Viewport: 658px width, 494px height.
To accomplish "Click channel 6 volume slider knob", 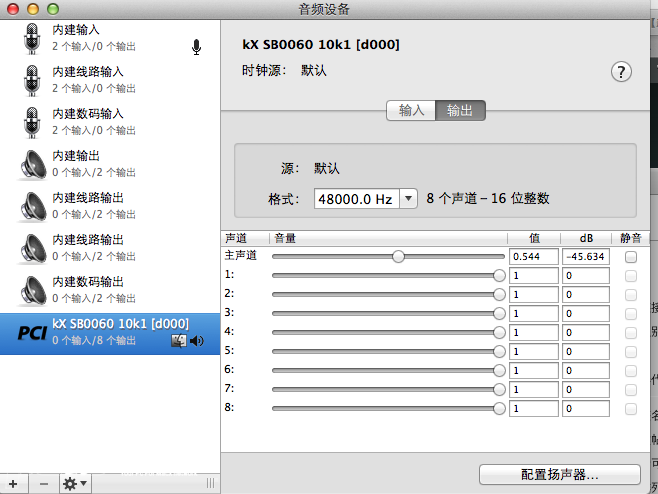I will tap(499, 370).
